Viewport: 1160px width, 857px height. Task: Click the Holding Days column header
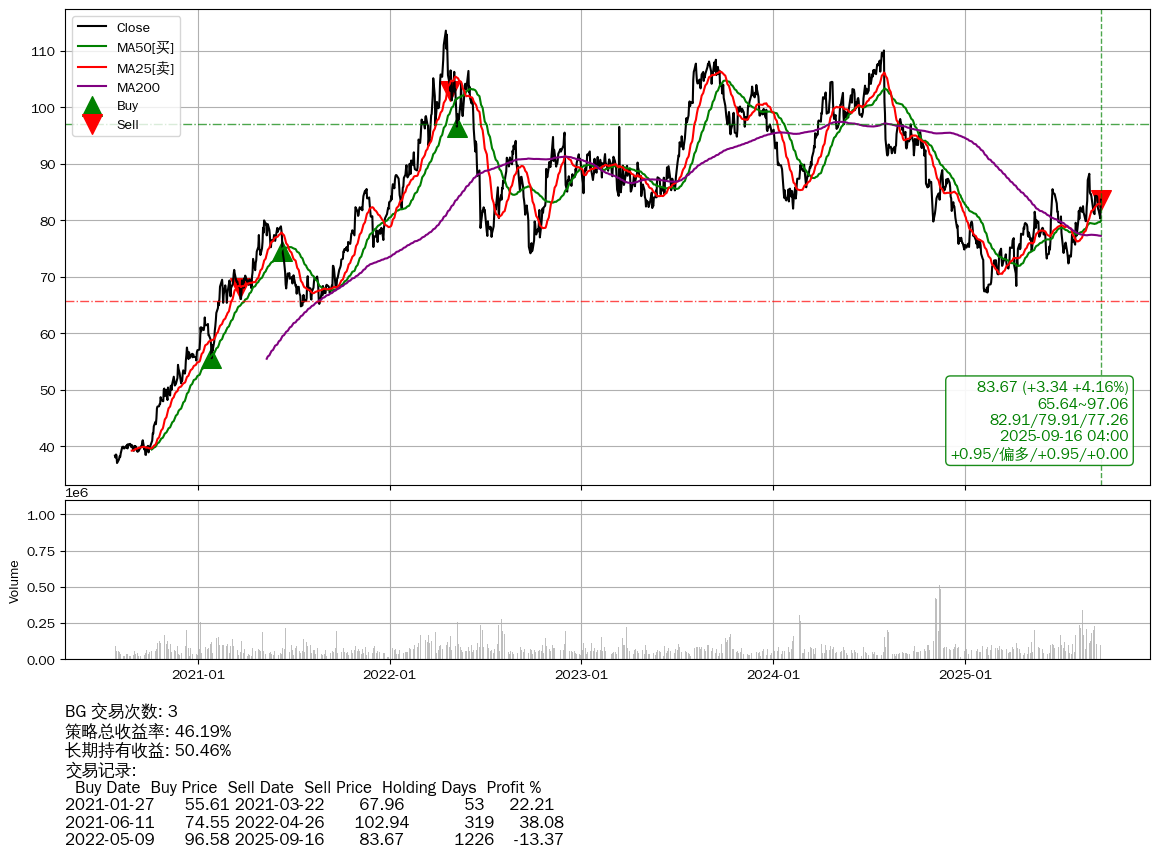coord(429,787)
